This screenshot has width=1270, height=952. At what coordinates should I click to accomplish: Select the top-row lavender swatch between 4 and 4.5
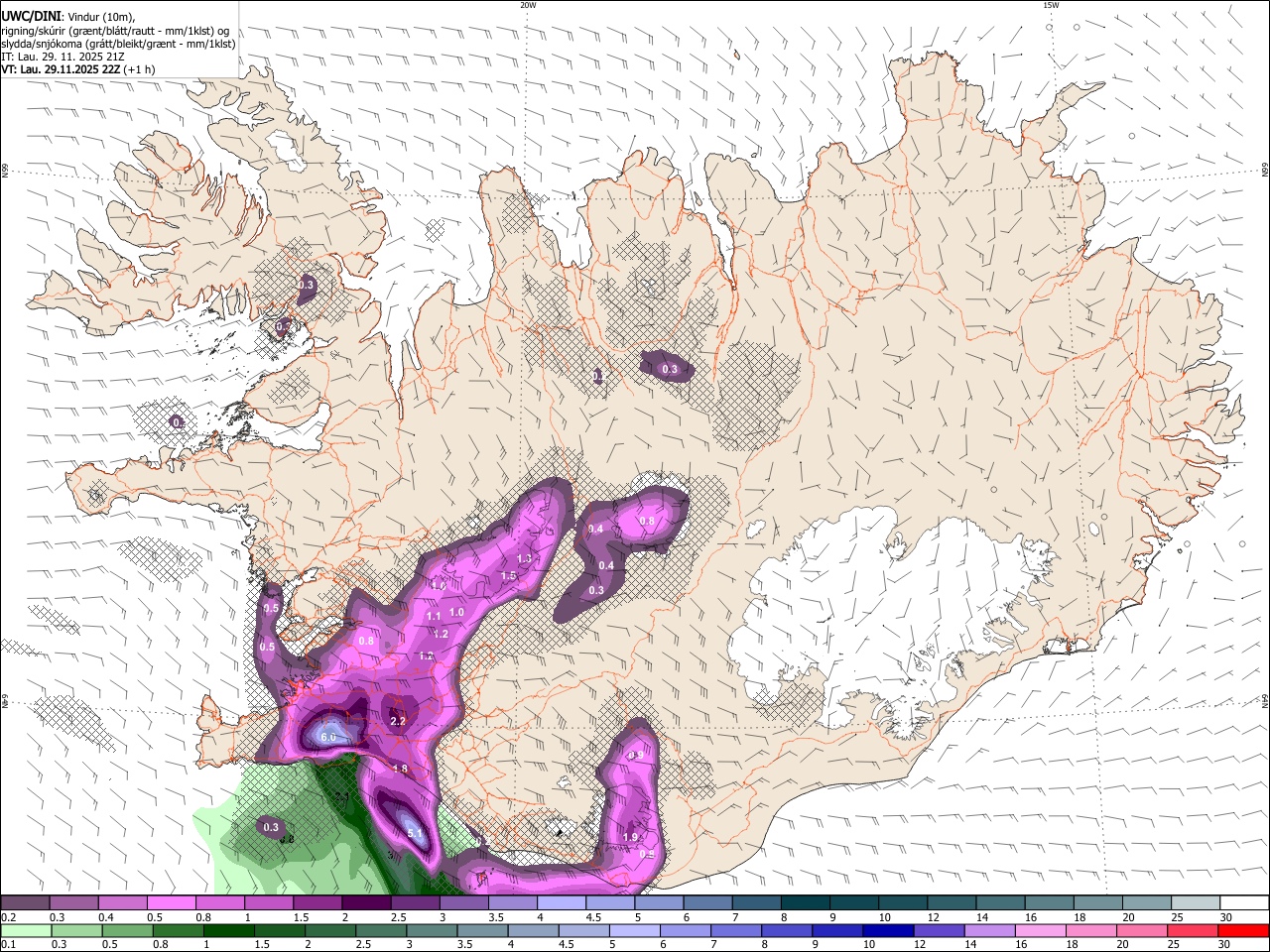(x=561, y=903)
